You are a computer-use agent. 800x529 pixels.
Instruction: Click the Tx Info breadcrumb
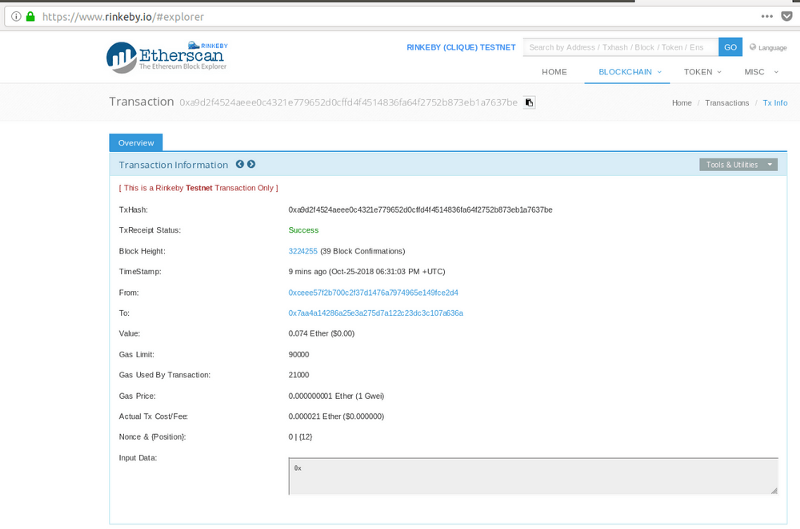[x=775, y=103]
